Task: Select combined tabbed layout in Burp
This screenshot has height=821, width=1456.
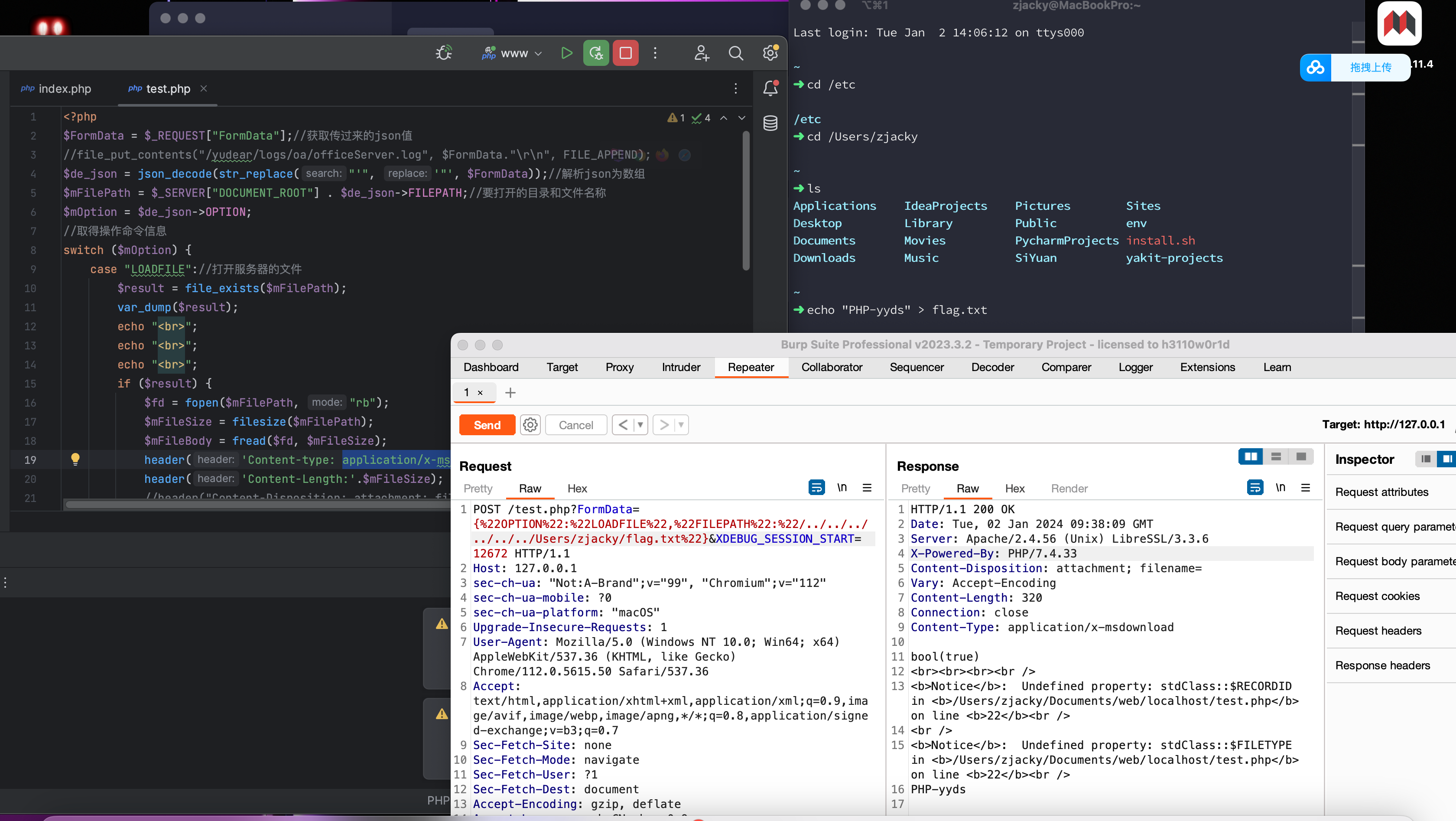Action: click(x=1301, y=456)
